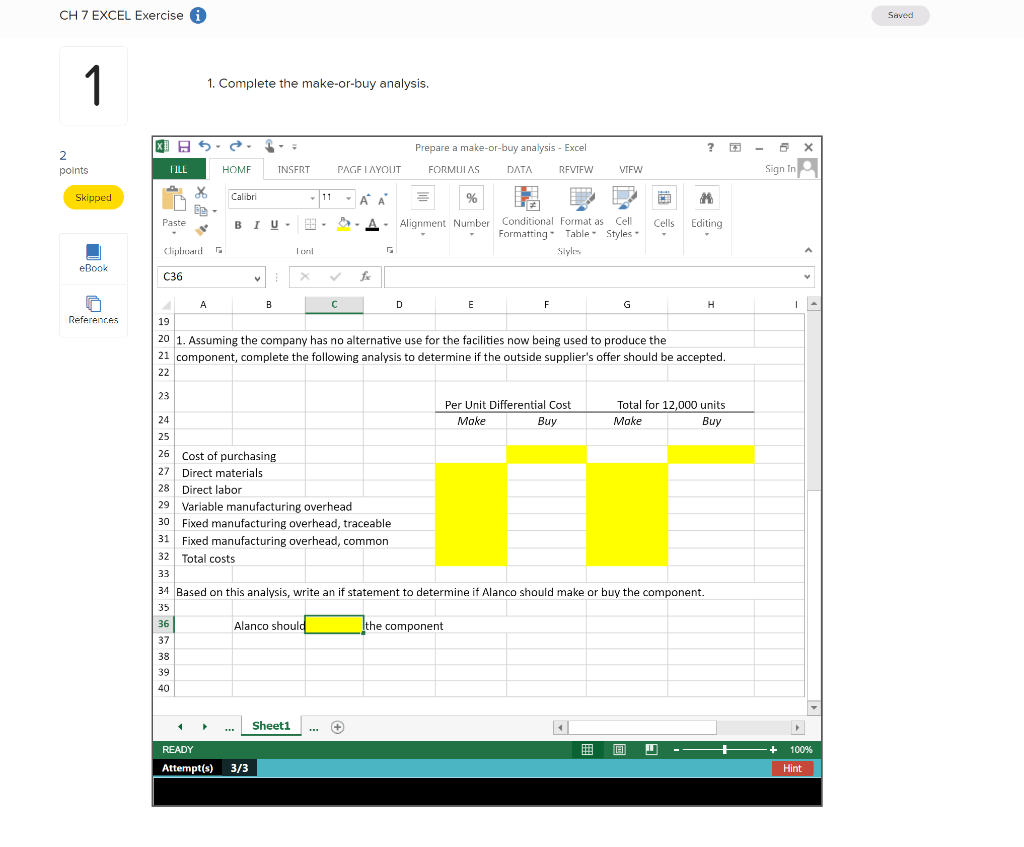Toggle Underline formatting
Image resolution: width=1024 pixels, height=847 pixels.
[274, 225]
